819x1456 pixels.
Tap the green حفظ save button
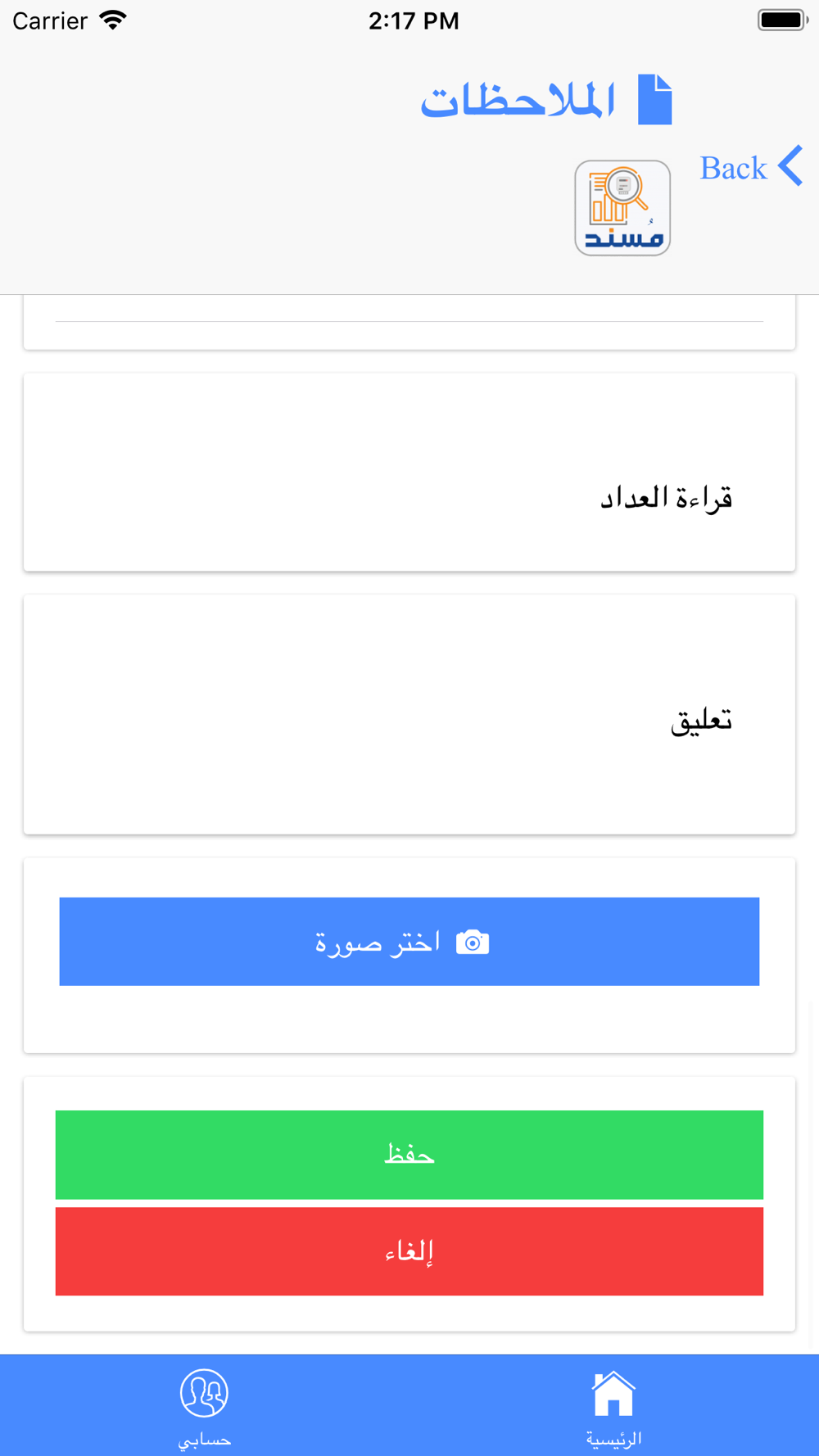click(x=409, y=1155)
